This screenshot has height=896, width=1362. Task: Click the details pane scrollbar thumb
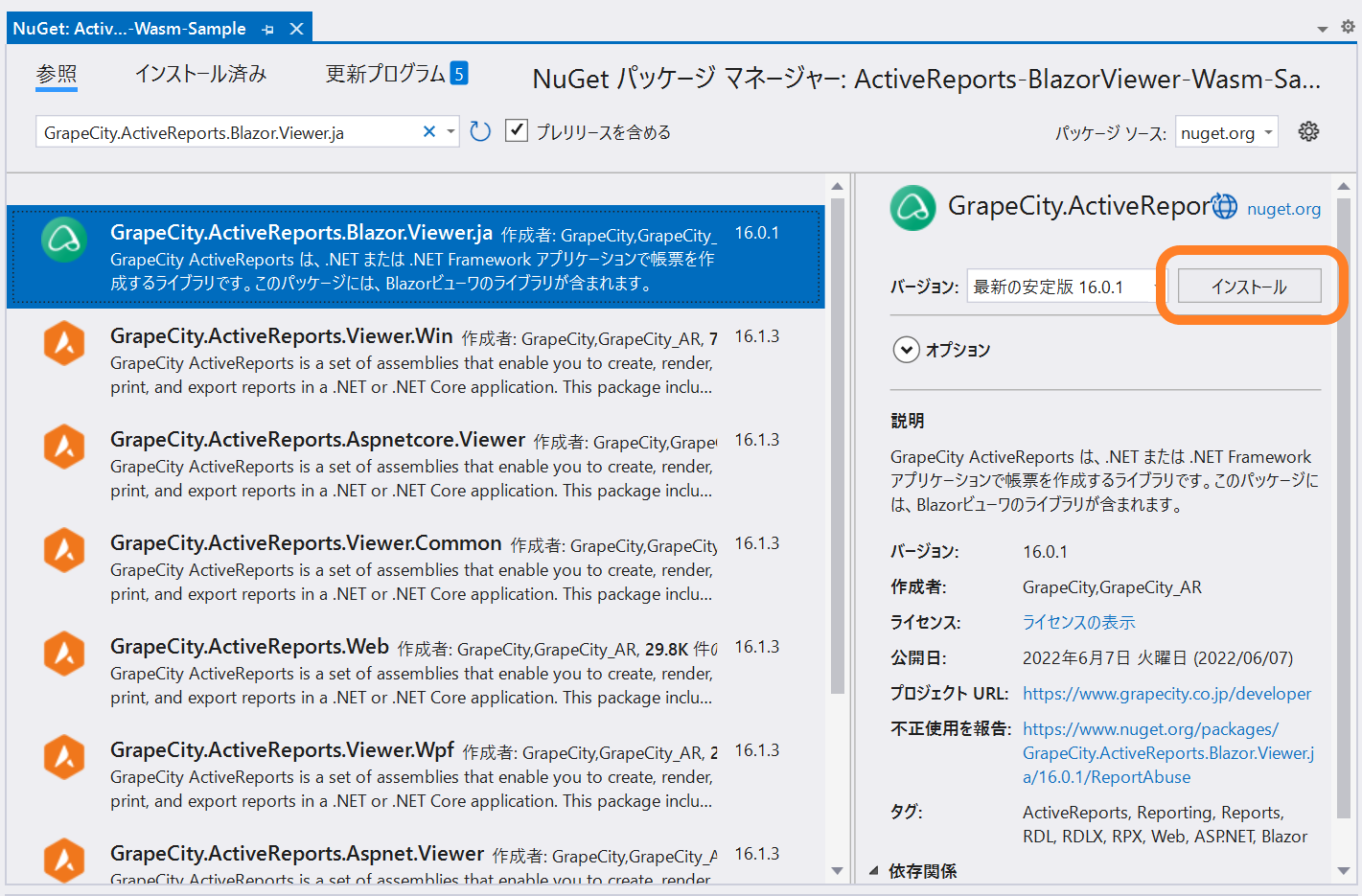click(x=1343, y=508)
